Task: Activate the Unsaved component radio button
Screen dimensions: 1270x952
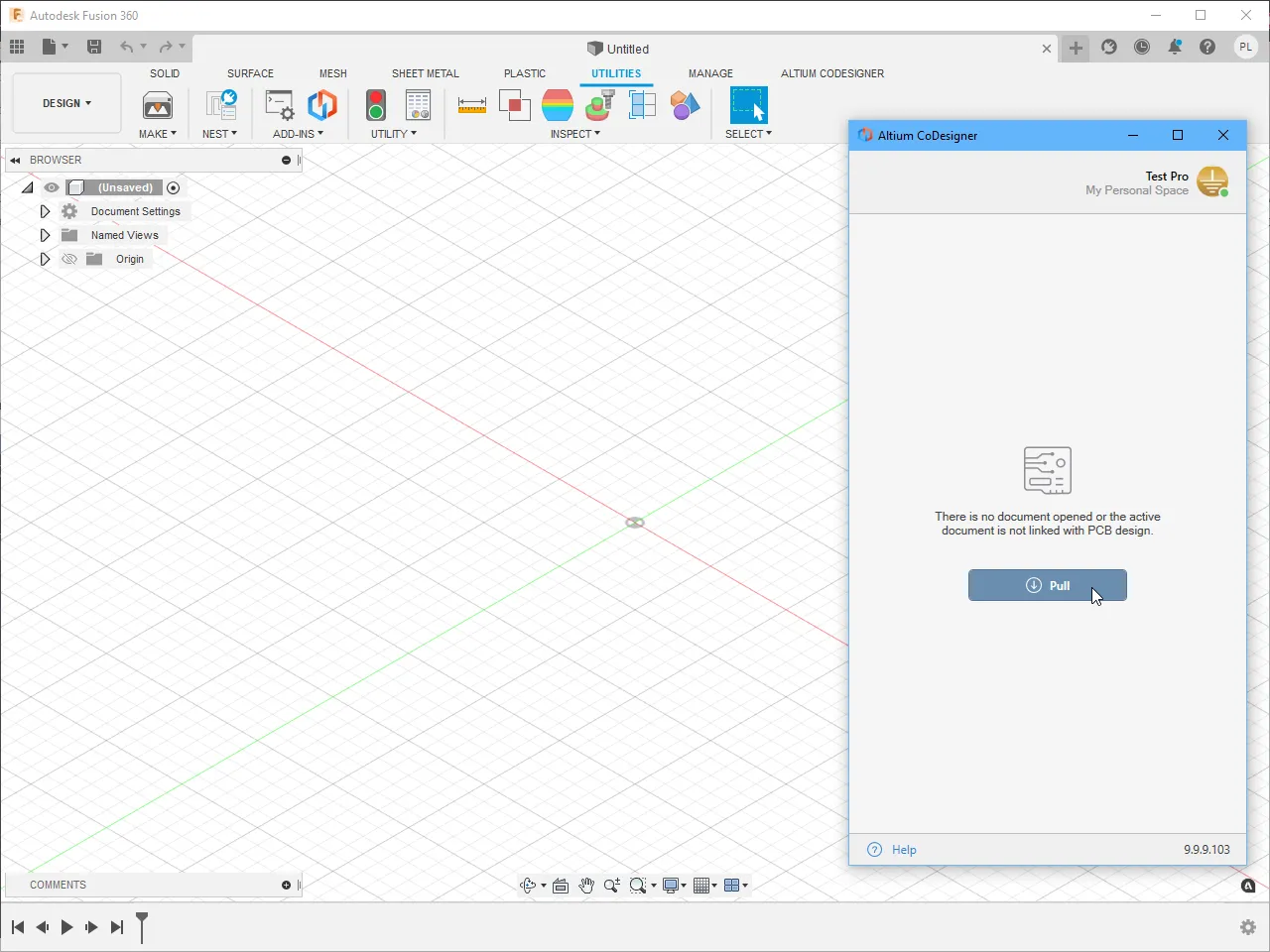Action: pyautogui.click(x=174, y=187)
